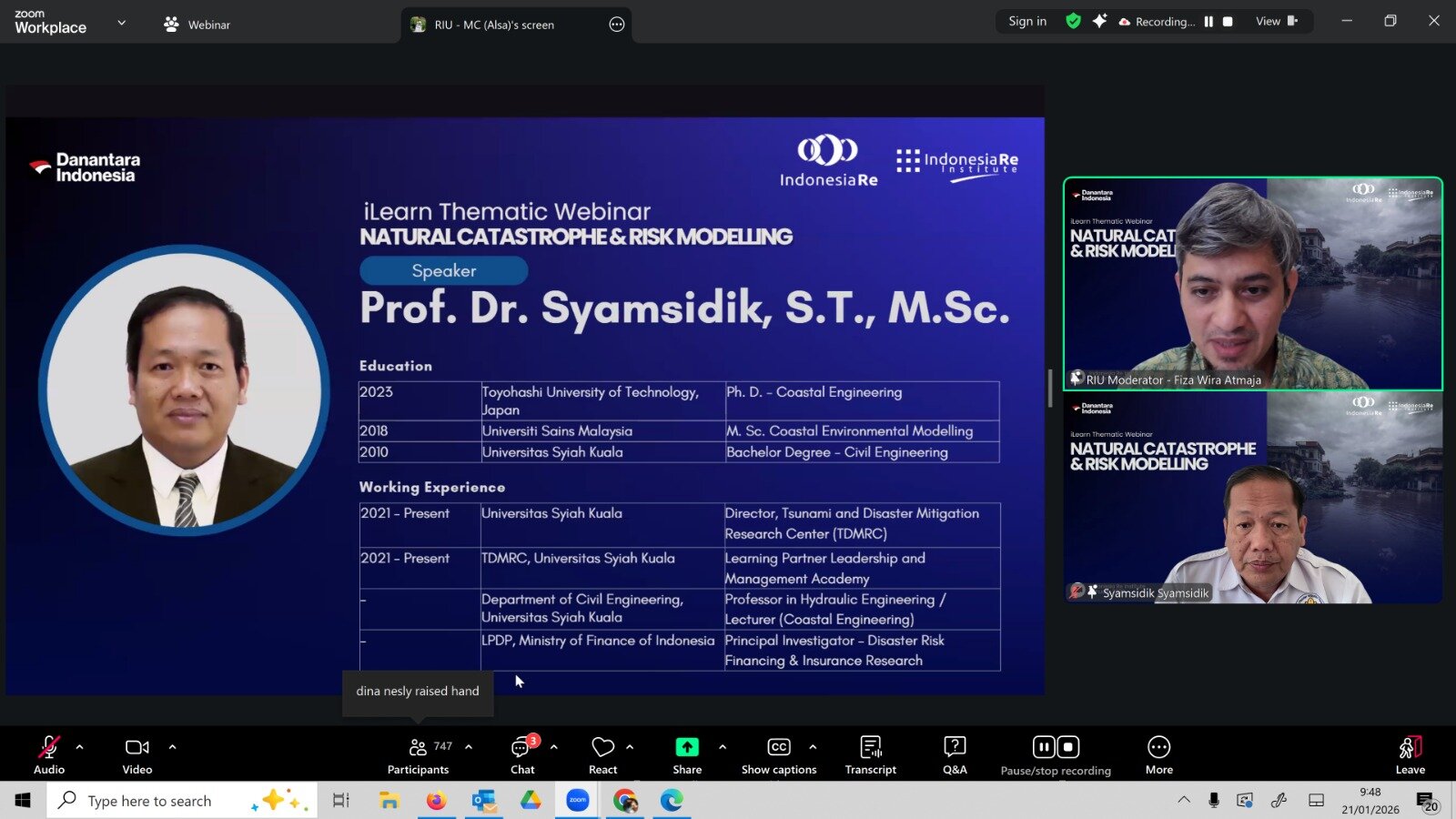
Task: Open the Participants list
Action: point(418,754)
